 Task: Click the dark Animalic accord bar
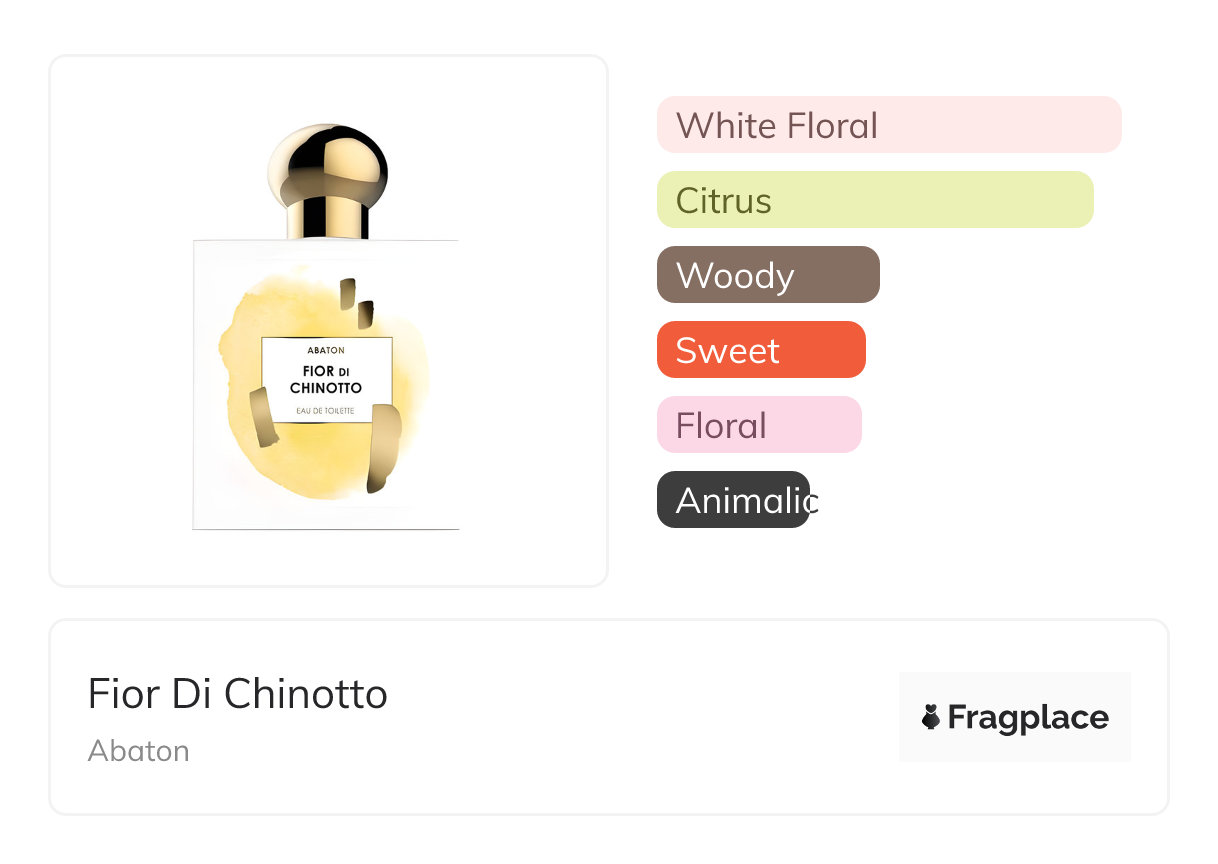(733, 500)
